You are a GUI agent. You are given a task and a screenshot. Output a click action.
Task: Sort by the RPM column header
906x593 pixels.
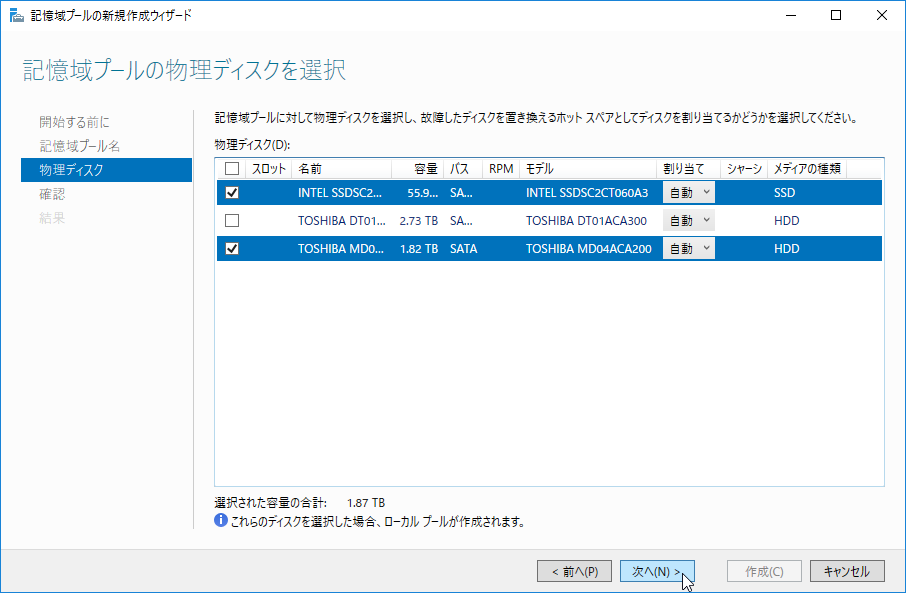click(x=501, y=169)
